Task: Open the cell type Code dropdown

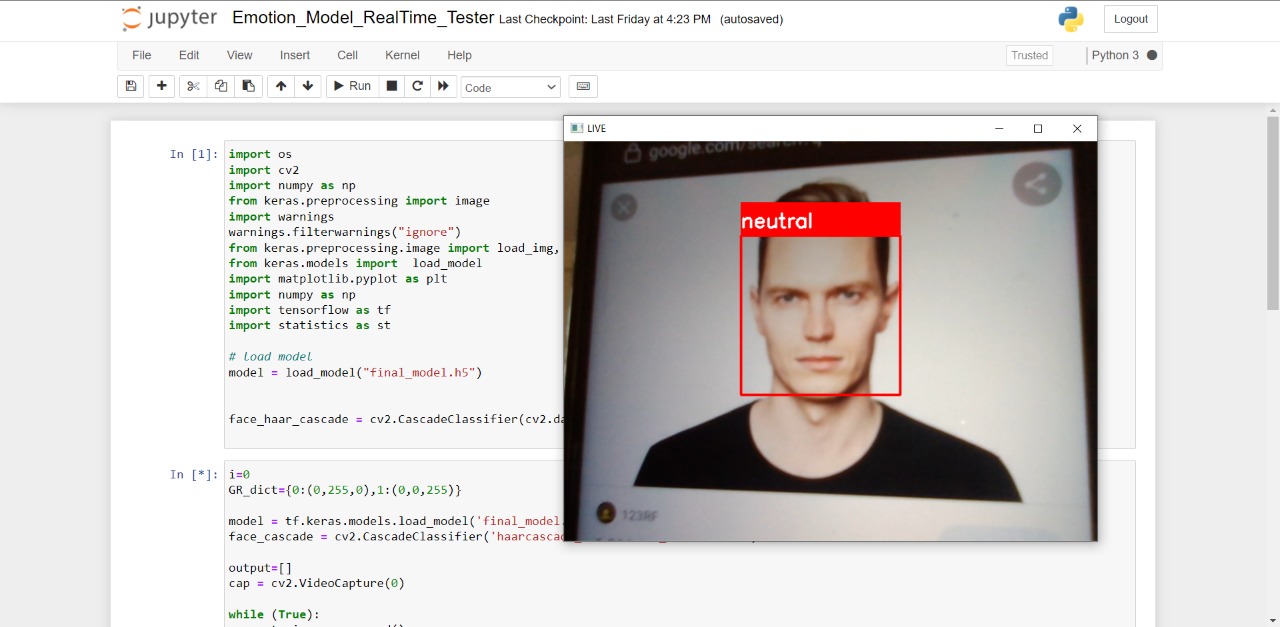Action: (511, 87)
